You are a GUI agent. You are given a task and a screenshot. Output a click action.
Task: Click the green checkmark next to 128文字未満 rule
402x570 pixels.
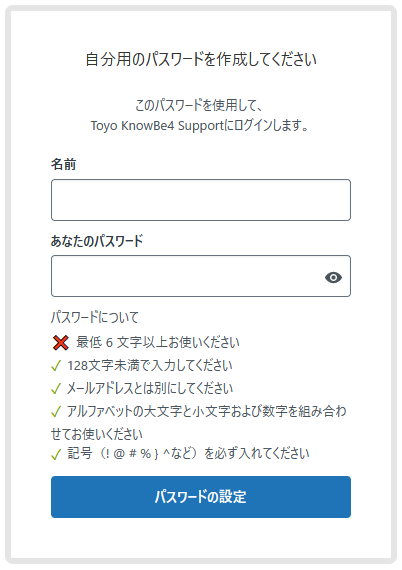click(56, 366)
